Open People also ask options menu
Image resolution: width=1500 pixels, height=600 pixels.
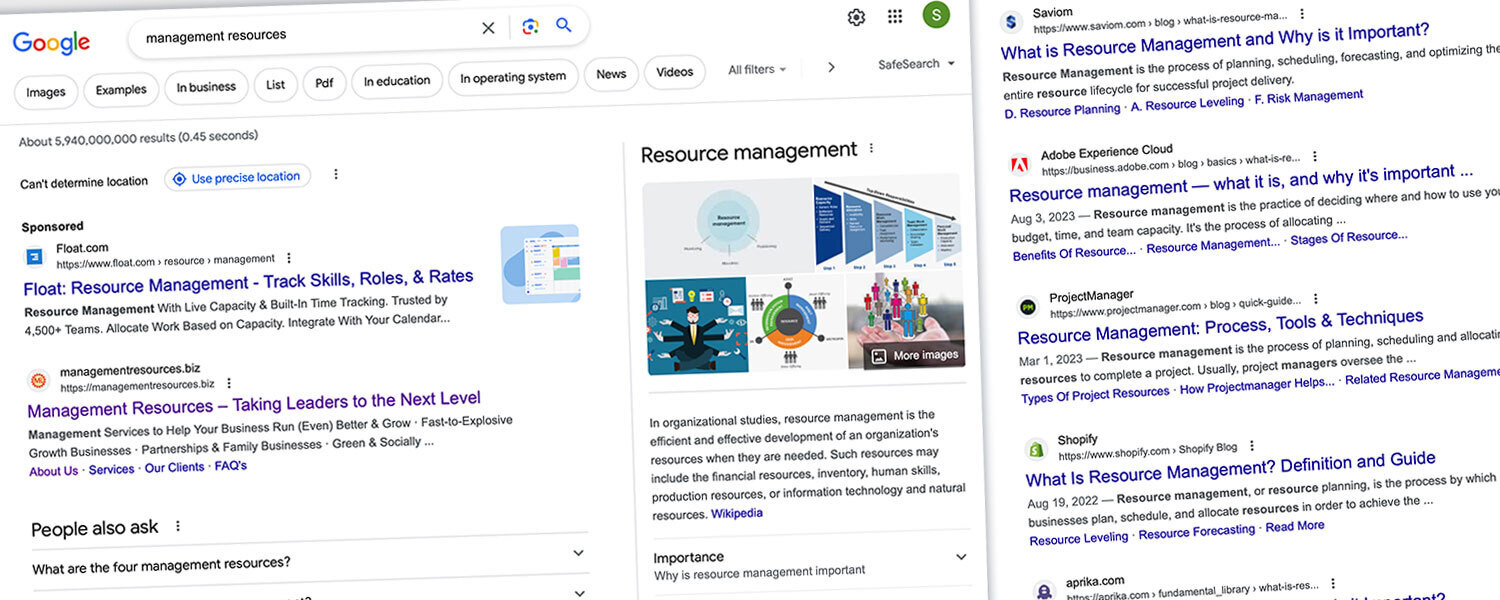tap(178, 526)
